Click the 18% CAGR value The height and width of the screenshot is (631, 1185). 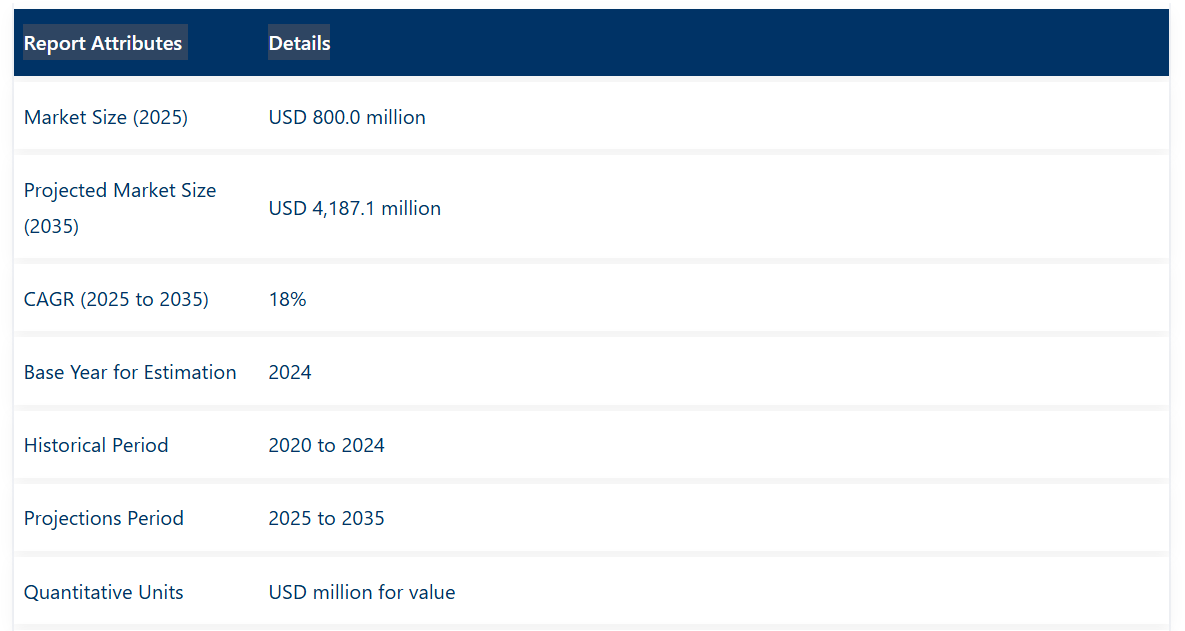point(287,299)
